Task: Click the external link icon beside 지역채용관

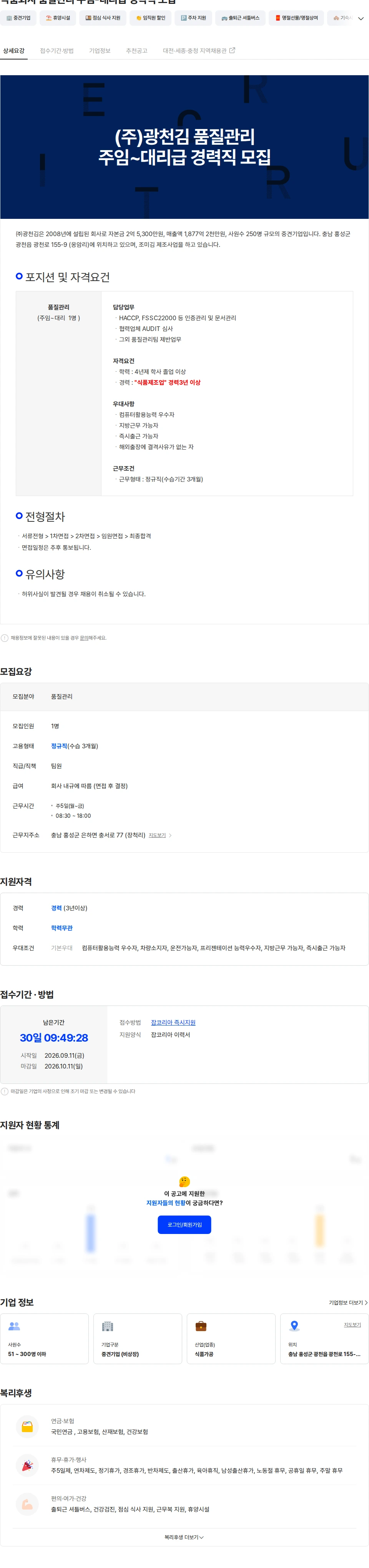Action: pyautogui.click(x=232, y=51)
